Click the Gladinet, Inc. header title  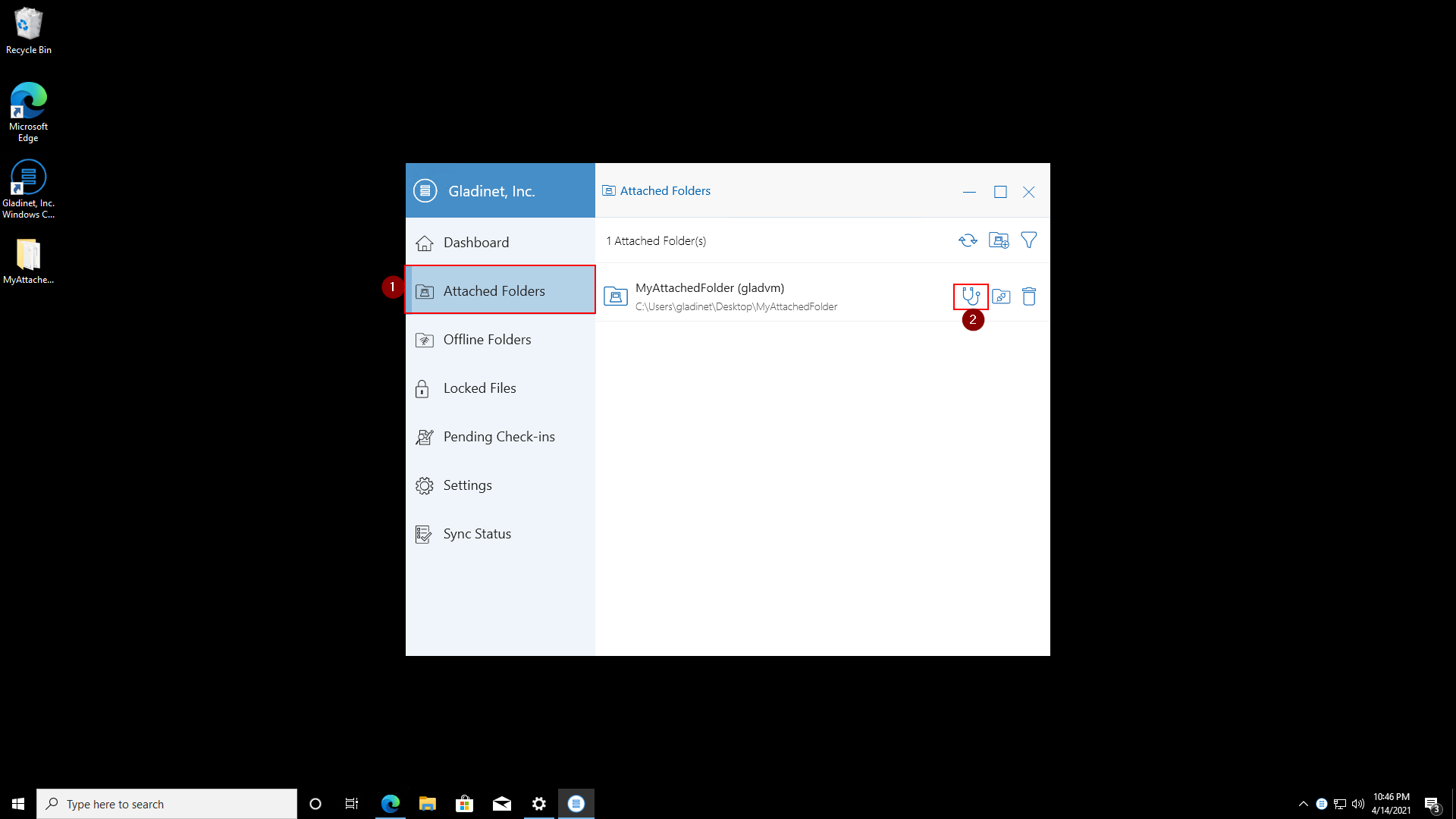(491, 191)
